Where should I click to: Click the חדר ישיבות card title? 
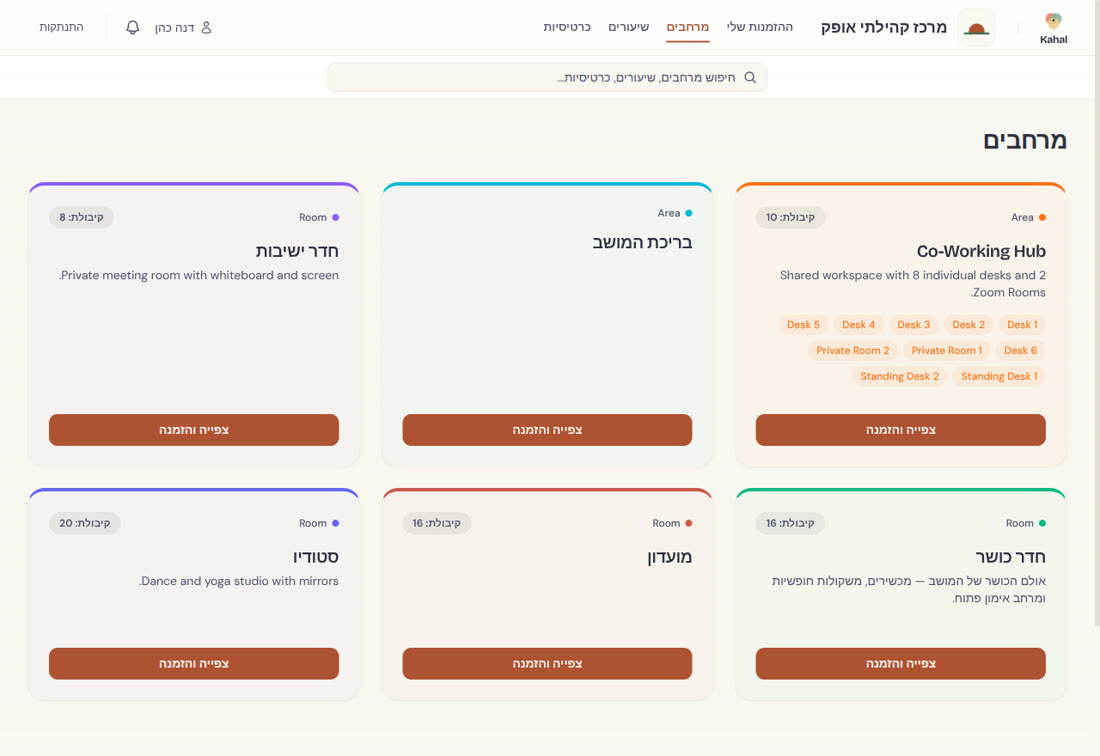(297, 251)
